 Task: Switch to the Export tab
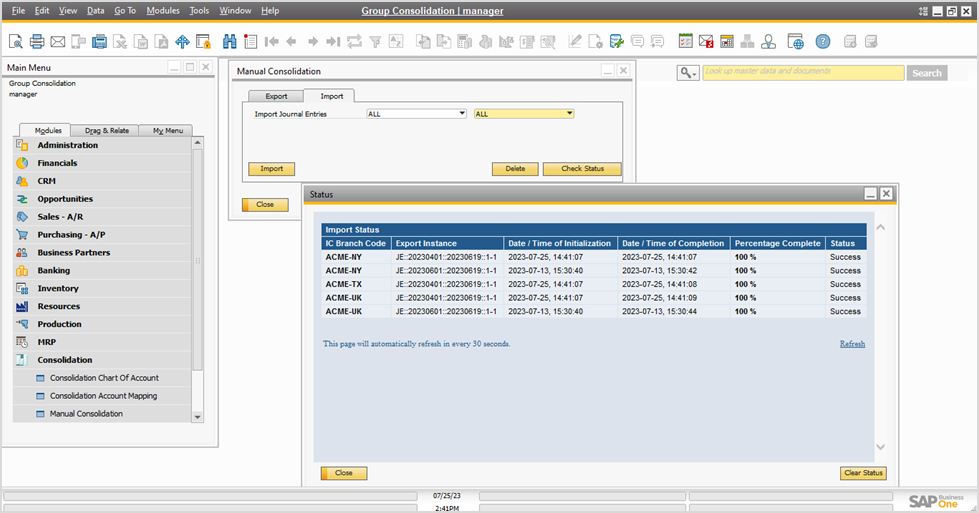(x=276, y=96)
